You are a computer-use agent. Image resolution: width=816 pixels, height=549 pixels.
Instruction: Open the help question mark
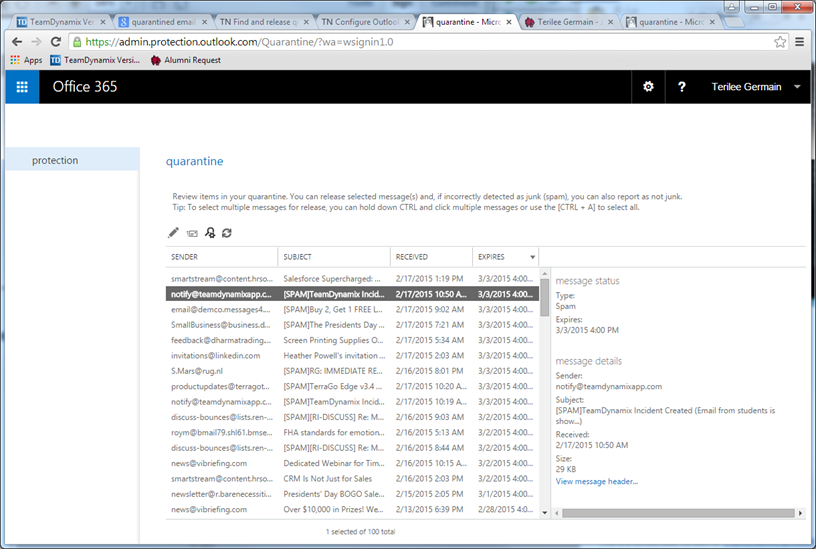pyautogui.click(x=682, y=87)
